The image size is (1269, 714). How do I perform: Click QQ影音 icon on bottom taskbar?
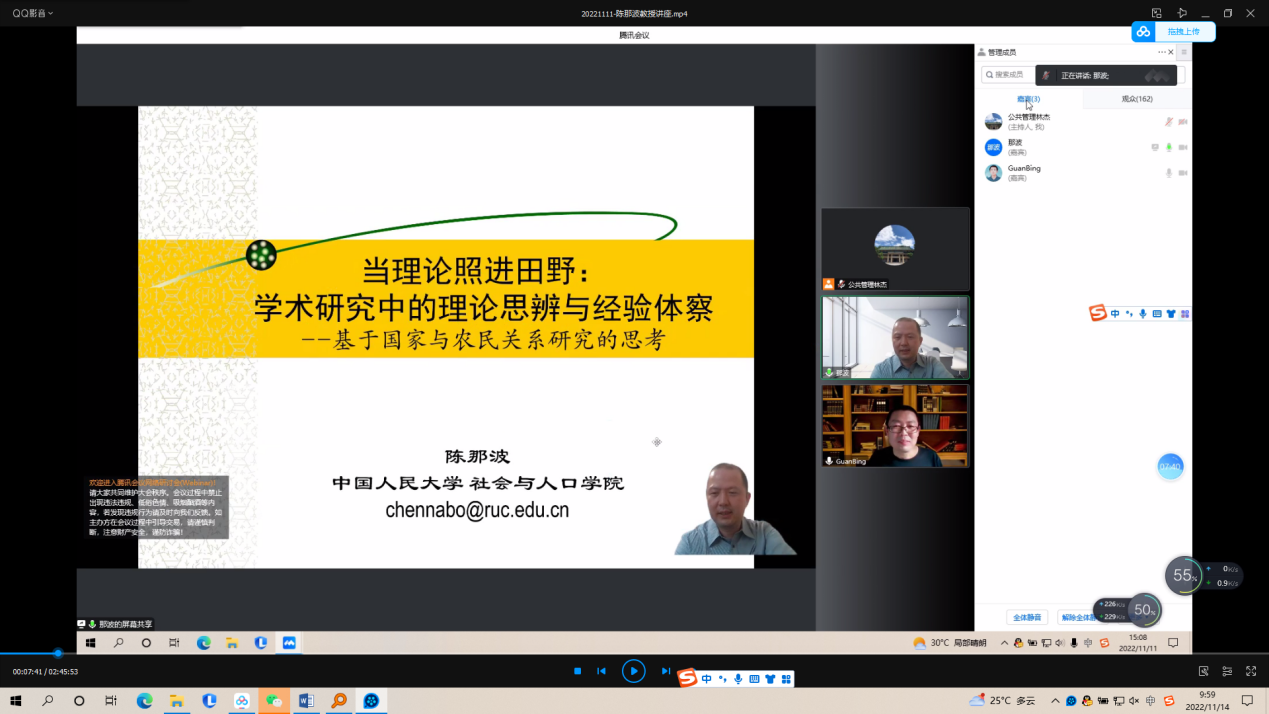point(371,701)
